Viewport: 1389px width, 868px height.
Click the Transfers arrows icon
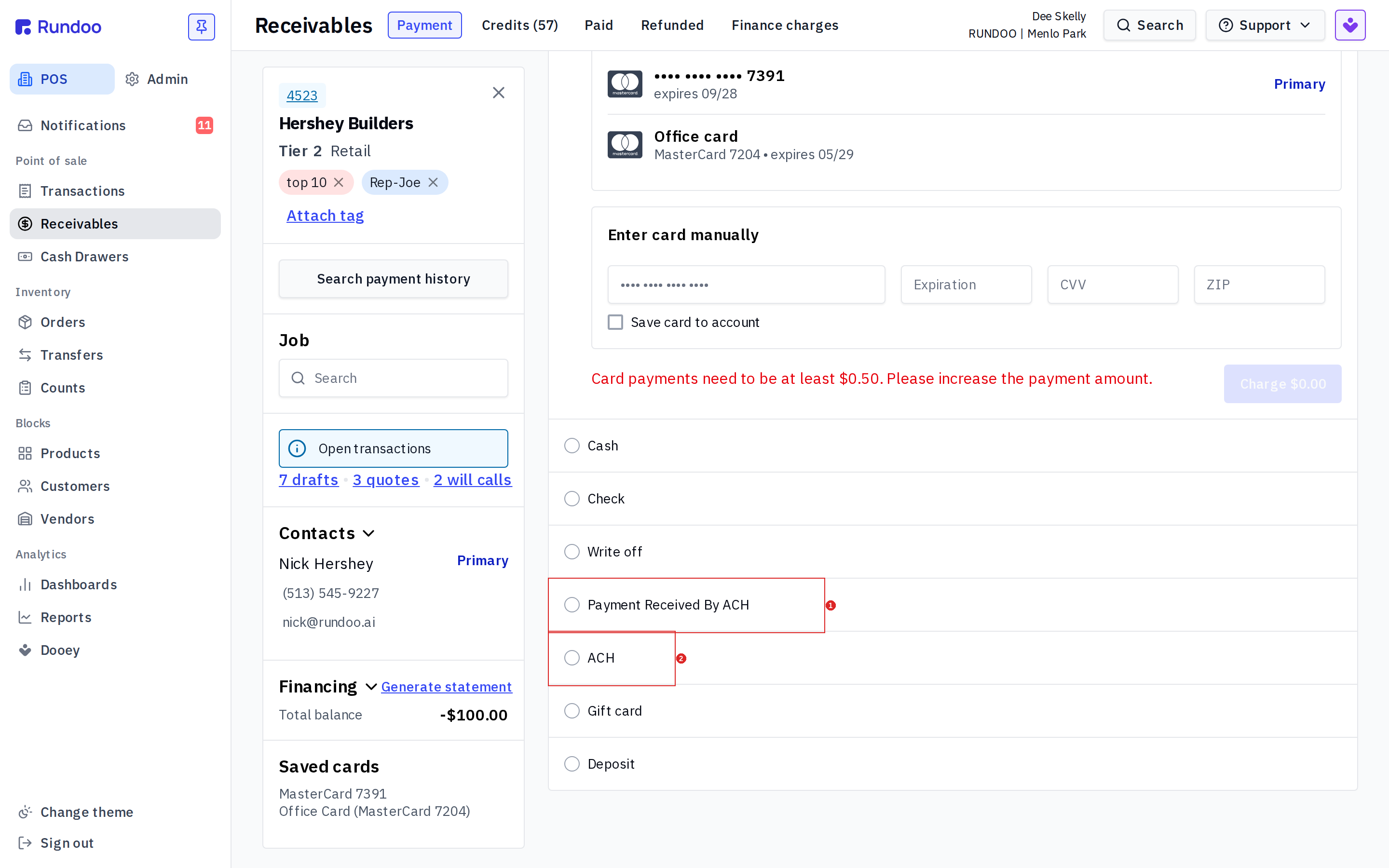pyautogui.click(x=25, y=355)
